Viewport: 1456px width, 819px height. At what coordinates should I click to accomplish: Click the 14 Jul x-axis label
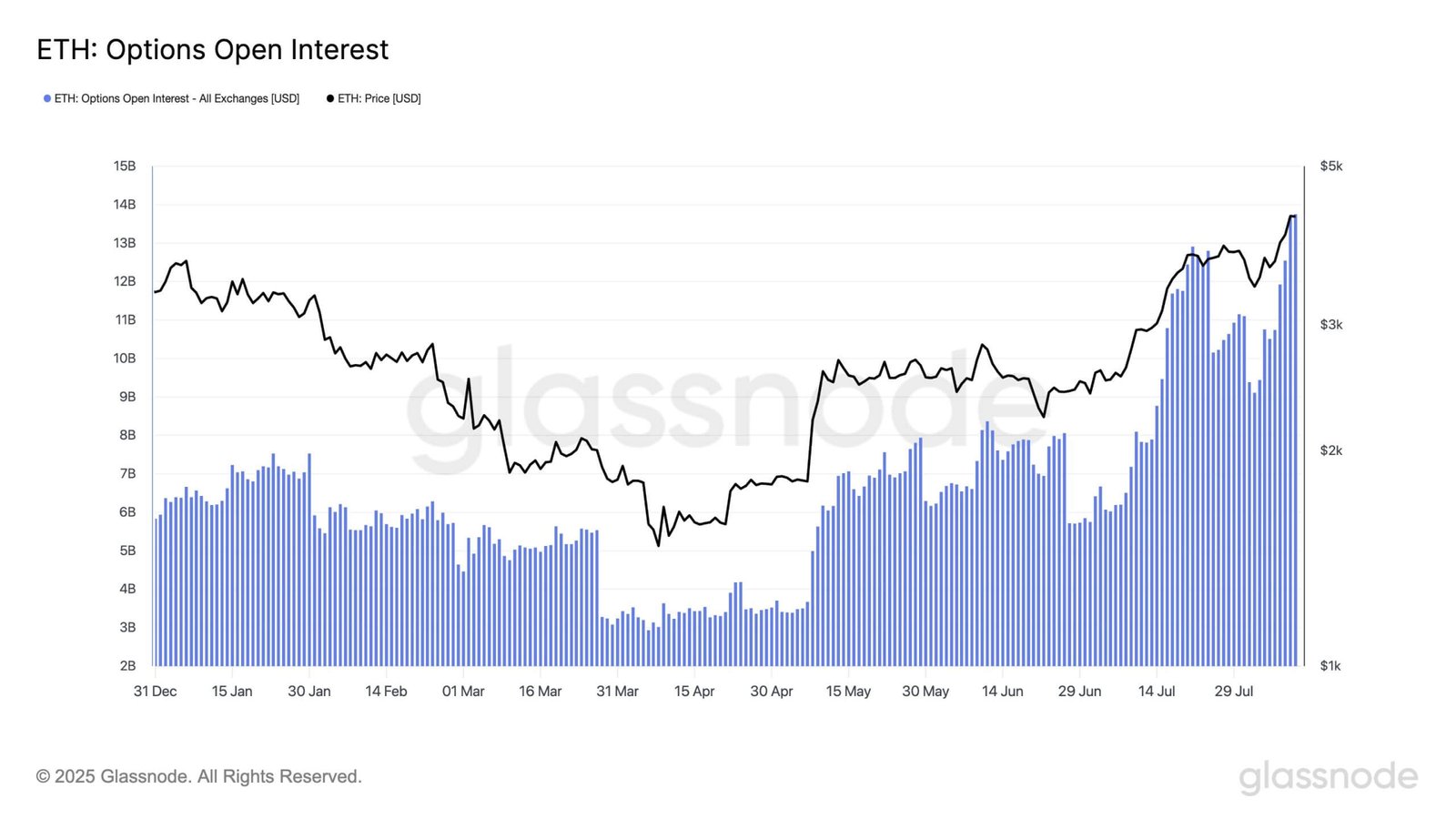click(x=1157, y=692)
